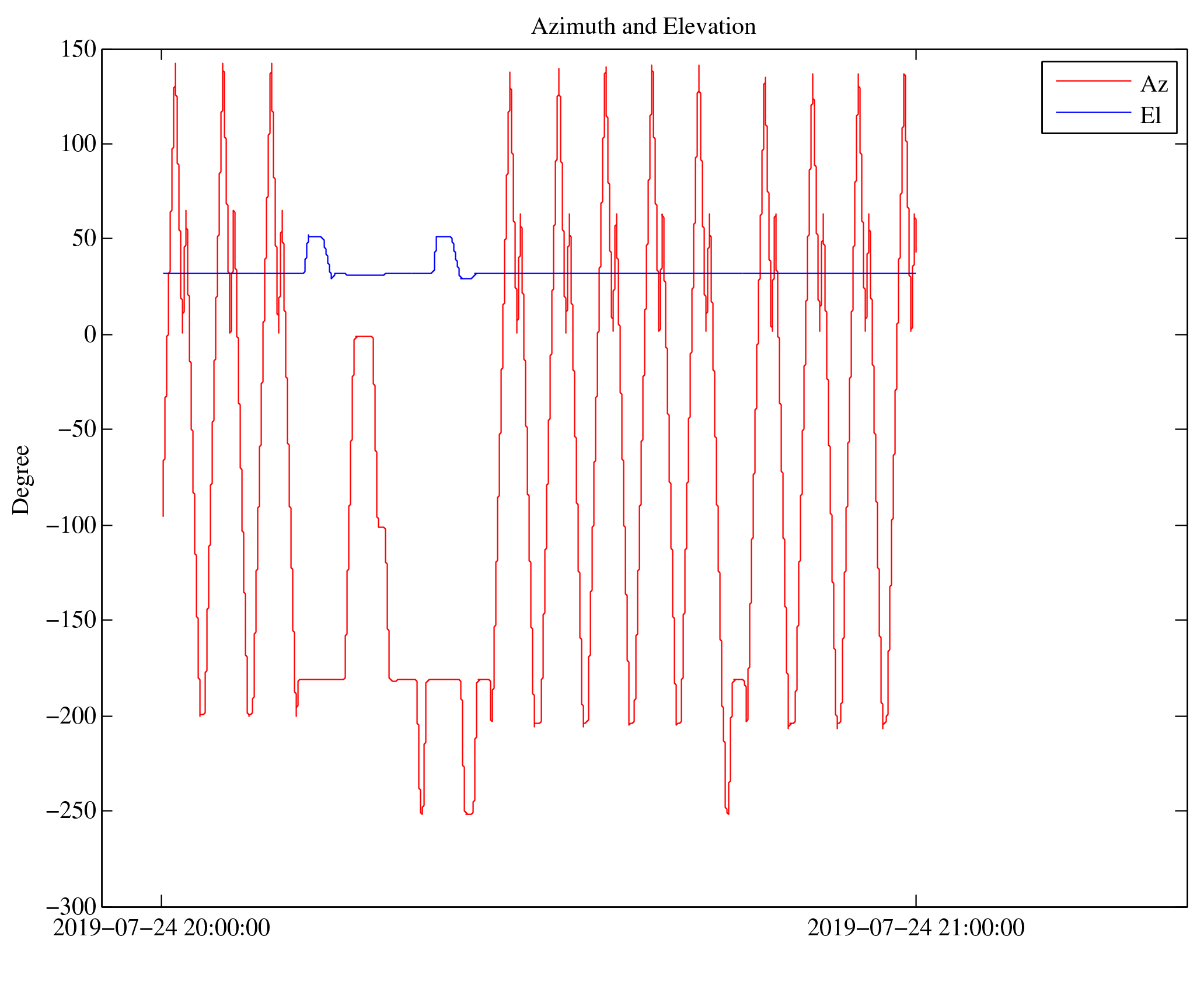Click the -200 y-axis tick label

[71, 717]
